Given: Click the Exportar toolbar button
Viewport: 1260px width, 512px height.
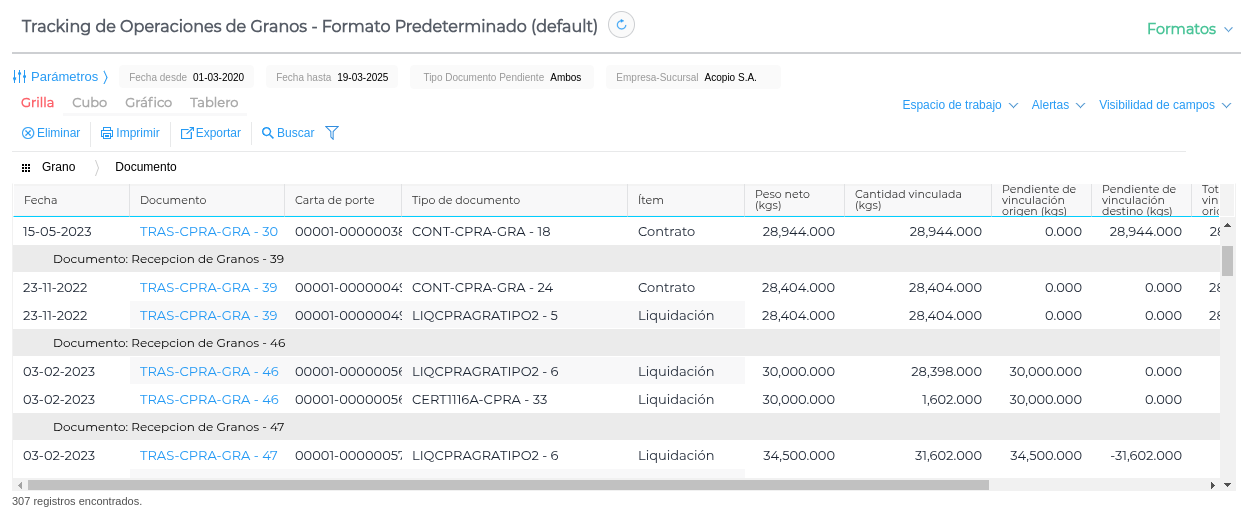Looking at the screenshot, I should click(211, 133).
